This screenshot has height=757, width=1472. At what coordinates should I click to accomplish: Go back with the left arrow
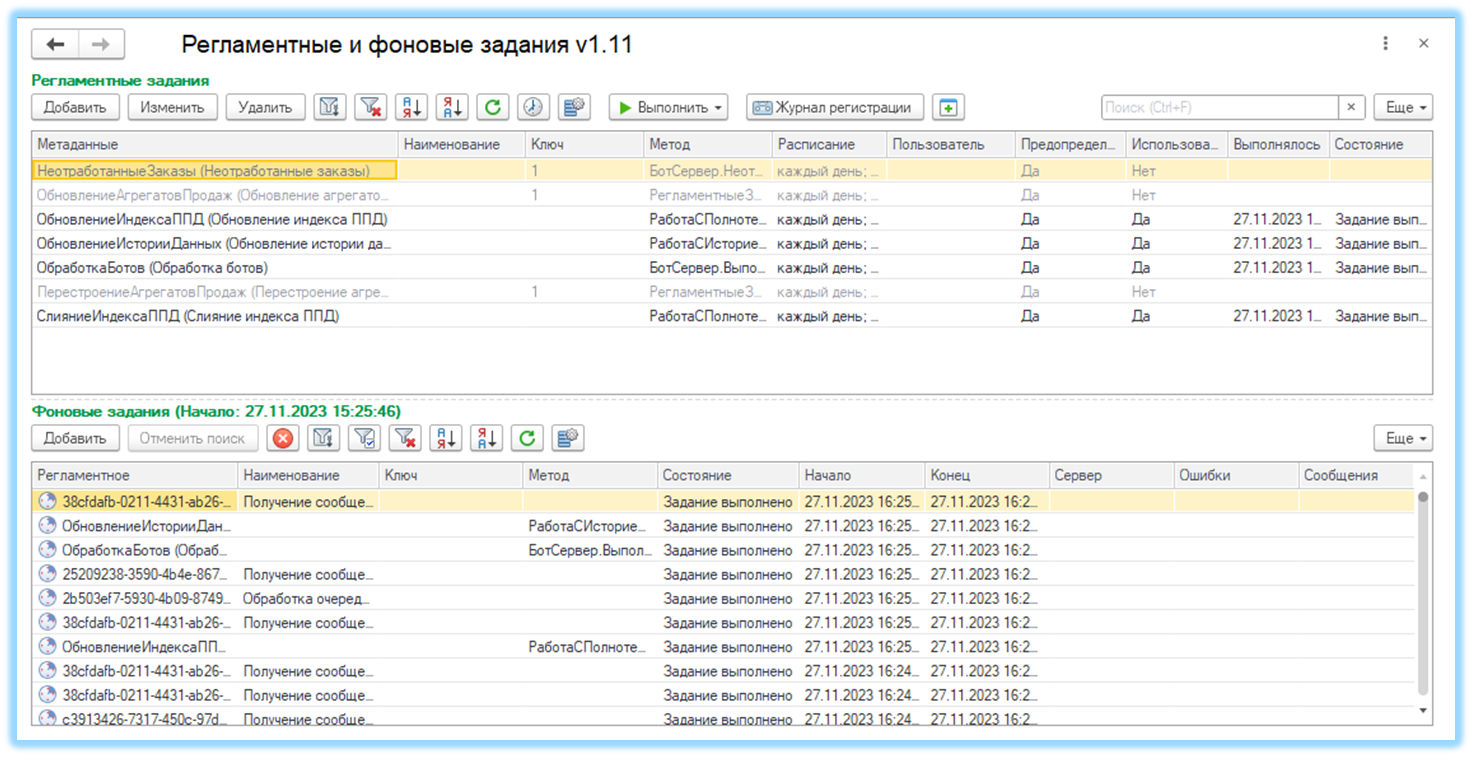[x=56, y=44]
